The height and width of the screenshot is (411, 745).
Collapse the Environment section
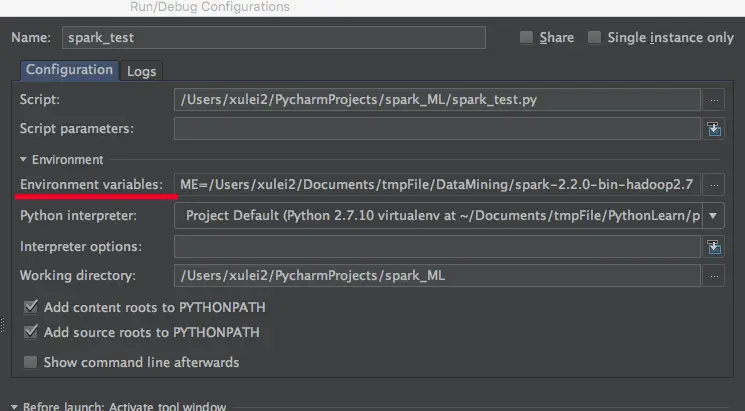click(x=23, y=160)
